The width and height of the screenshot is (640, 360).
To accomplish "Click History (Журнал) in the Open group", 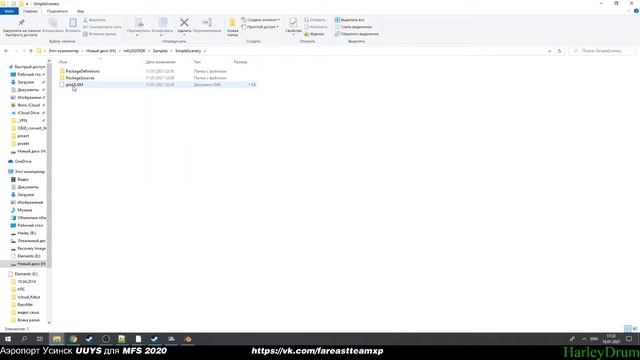I will 314,34.
